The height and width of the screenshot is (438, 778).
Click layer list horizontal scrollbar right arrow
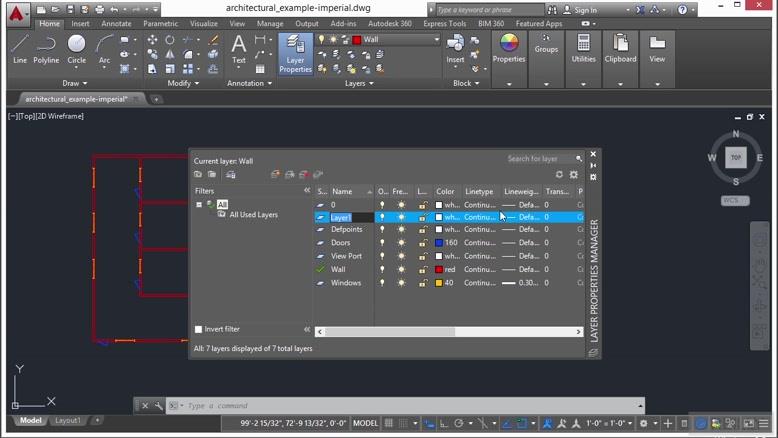tap(579, 331)
